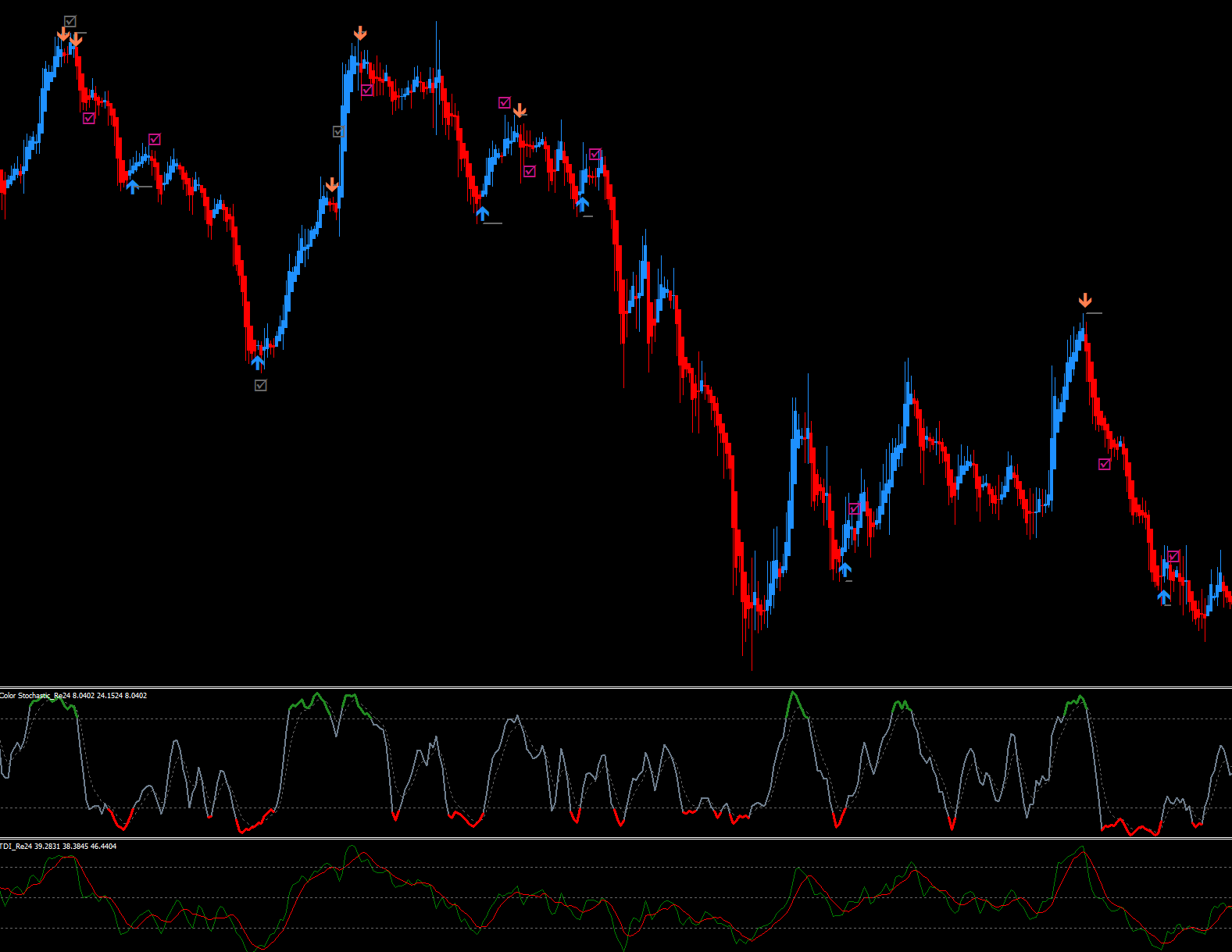
Task: Click the separator between the Stochastic and TDI panes
Action: (616, 839)
